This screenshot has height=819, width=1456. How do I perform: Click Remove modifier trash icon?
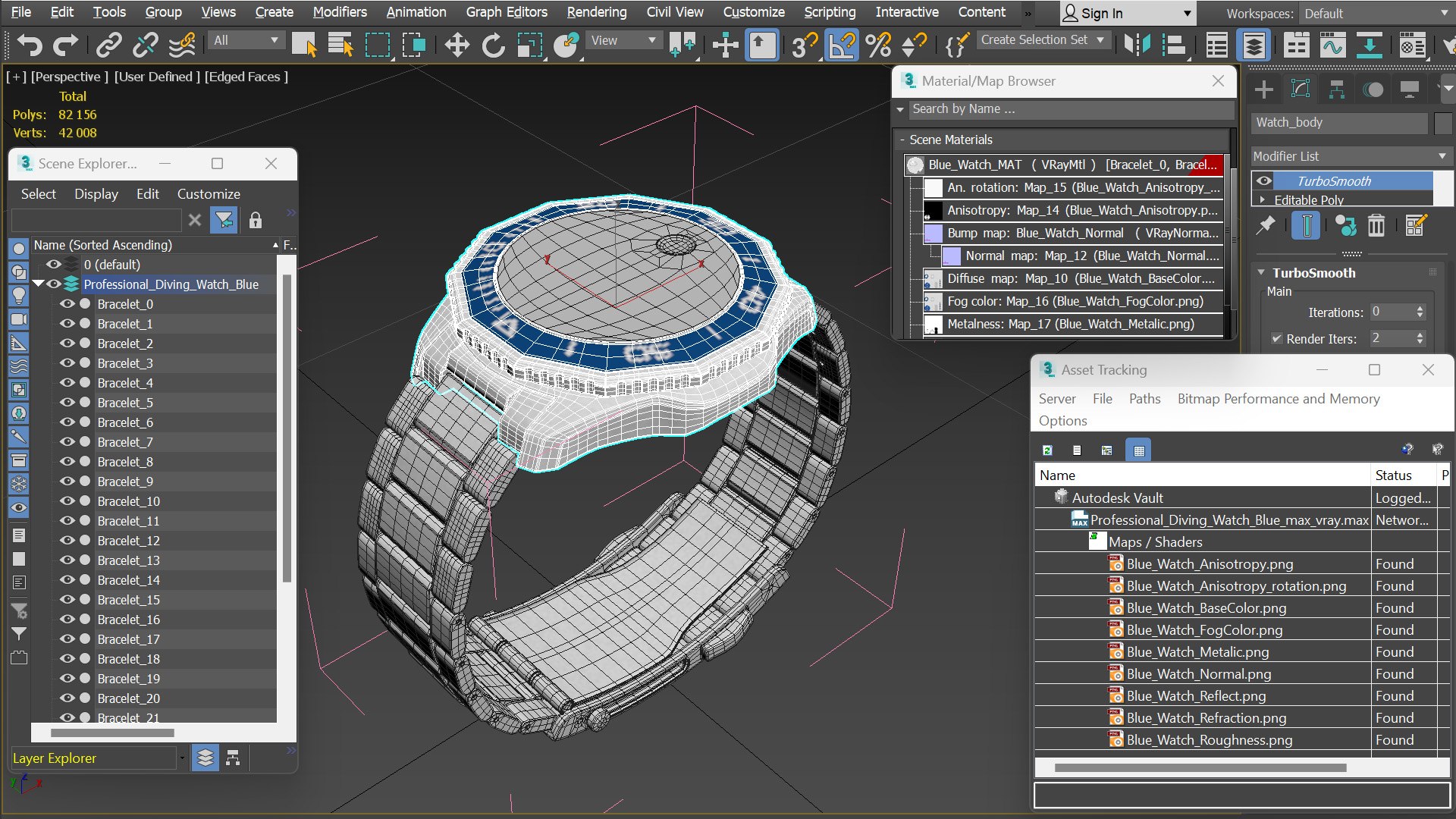coord(1376,225)
